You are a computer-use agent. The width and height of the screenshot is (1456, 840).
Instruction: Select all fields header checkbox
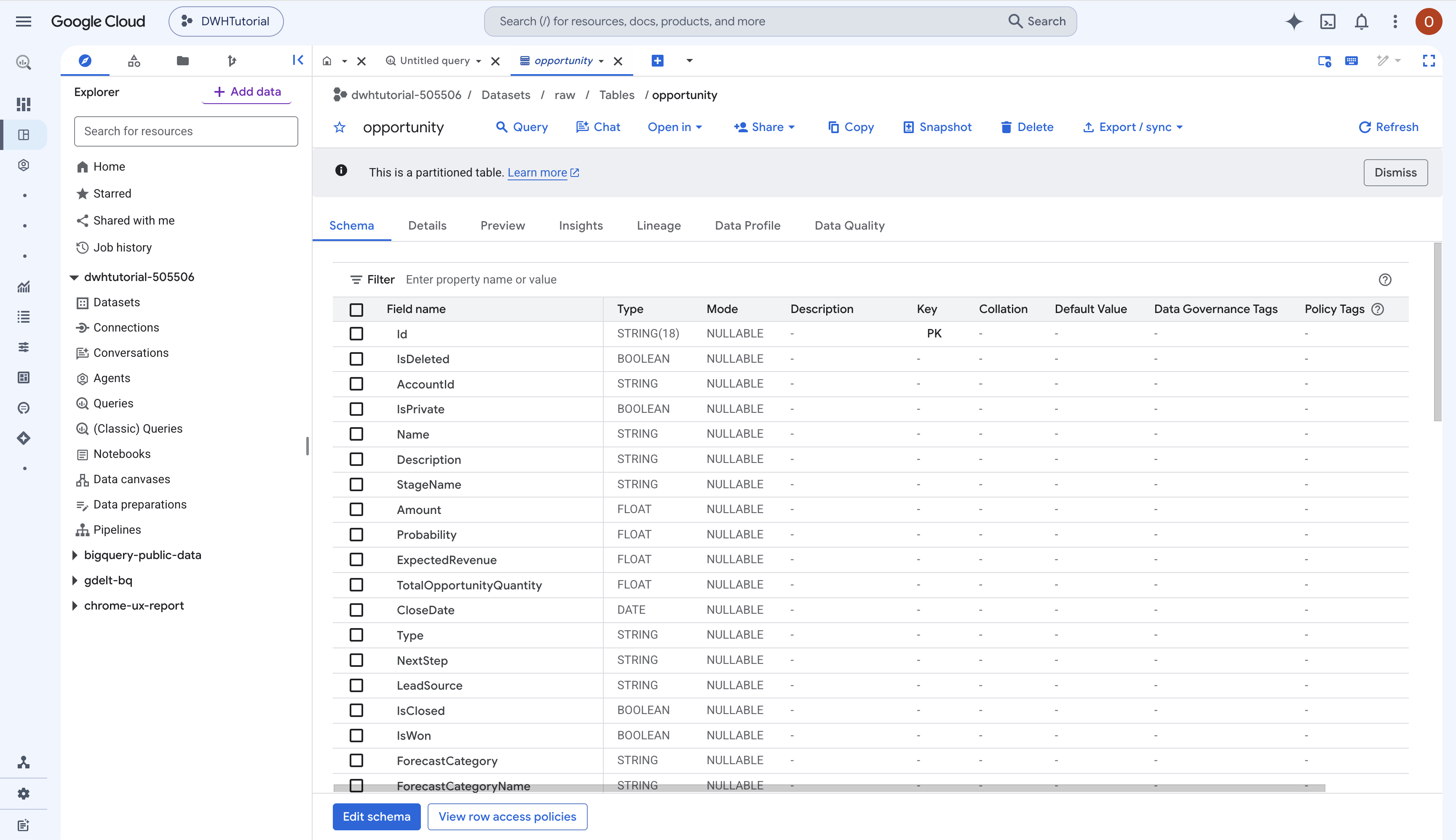click(356, 310)
